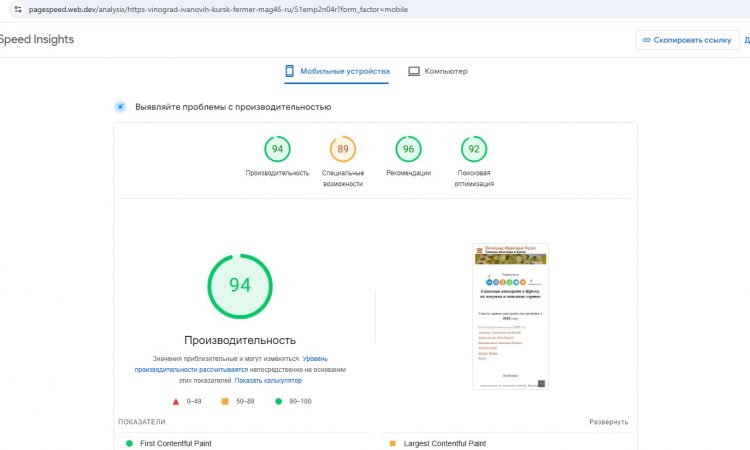Image resolution: width=750 pixels, height=450 pixels.
Task: Click the large Производительность heading
Action: 240,340
